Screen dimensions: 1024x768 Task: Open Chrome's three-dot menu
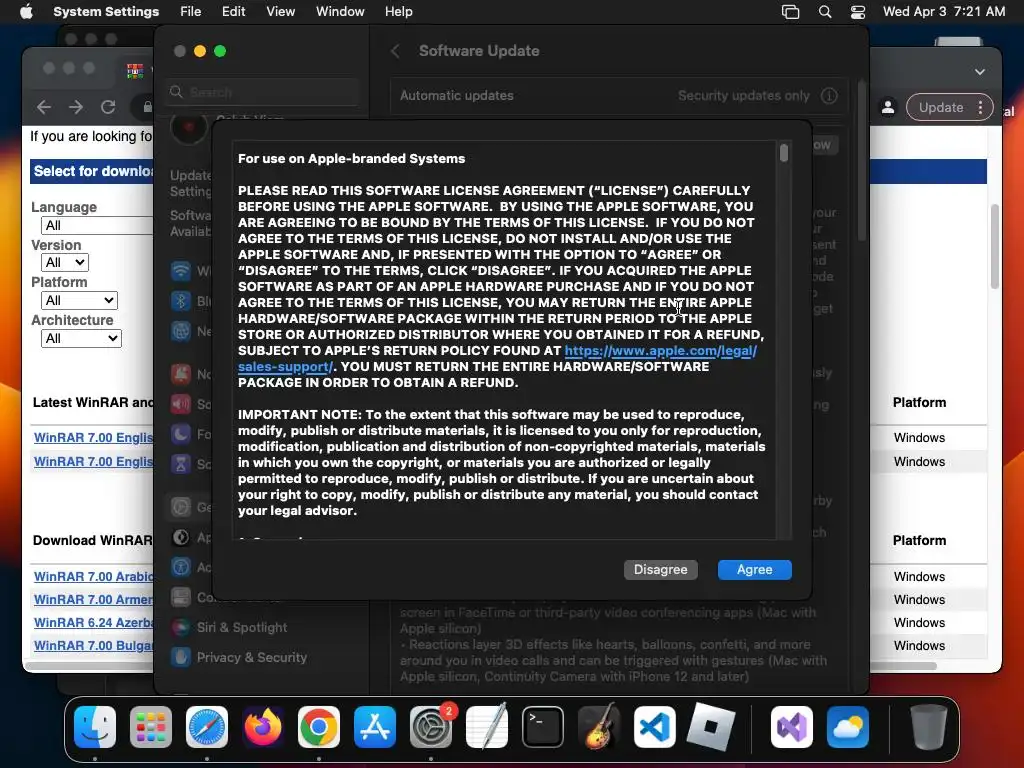[980, 108]
